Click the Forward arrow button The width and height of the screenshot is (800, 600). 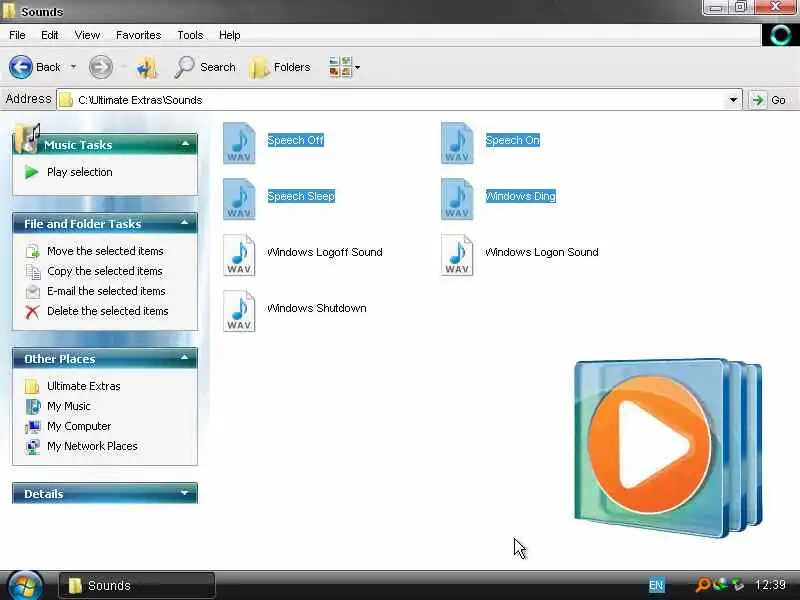tap(101, 67)
